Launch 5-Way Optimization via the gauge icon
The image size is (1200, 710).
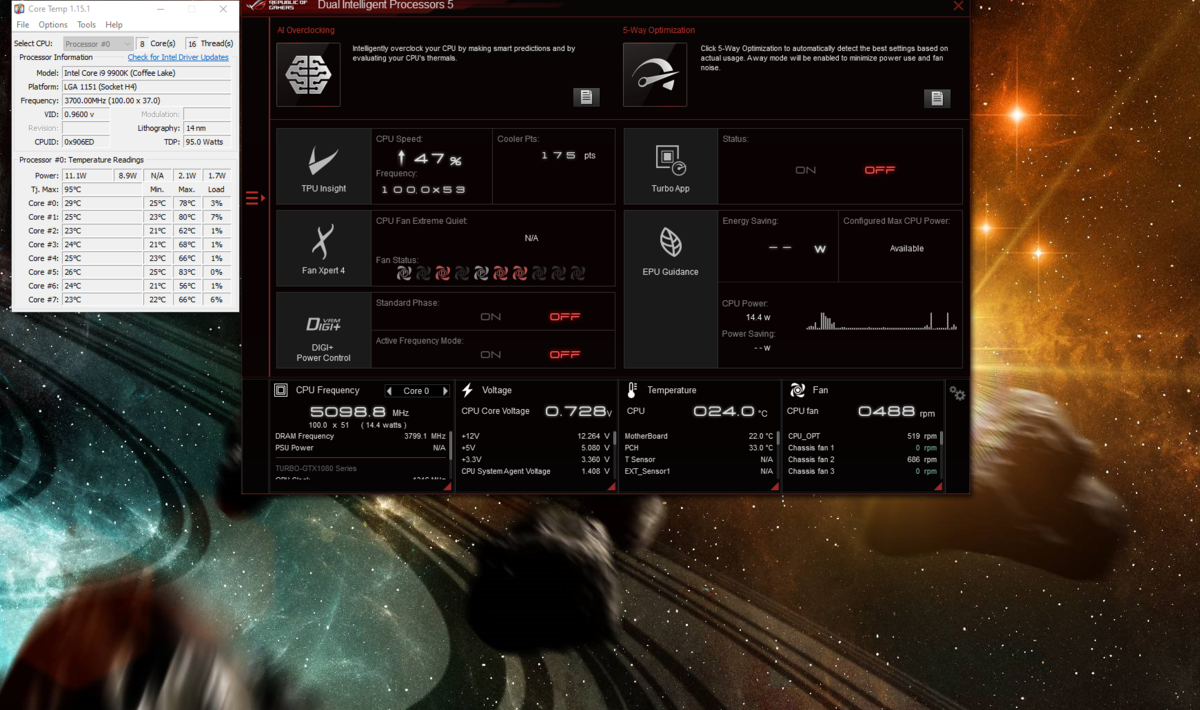[x=655, y=74]
